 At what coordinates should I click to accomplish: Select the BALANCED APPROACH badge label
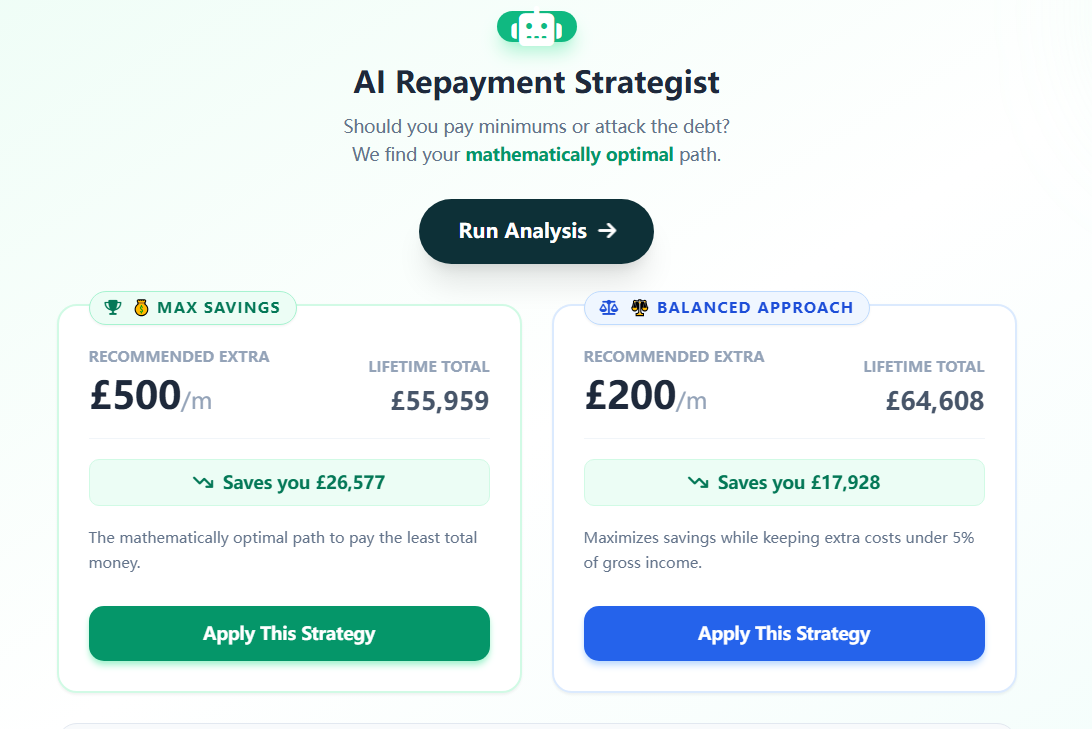click(x=755, y=308)
